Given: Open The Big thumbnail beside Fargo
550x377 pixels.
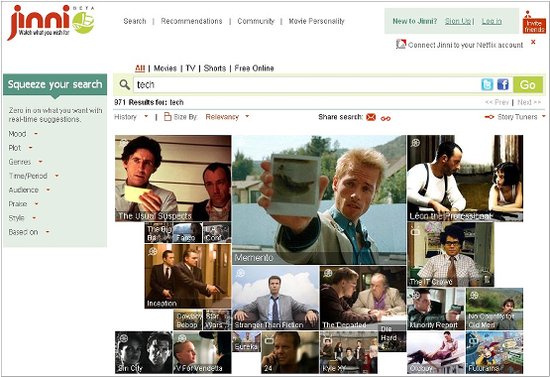Looking at the screenshot, I should [159, 233].
